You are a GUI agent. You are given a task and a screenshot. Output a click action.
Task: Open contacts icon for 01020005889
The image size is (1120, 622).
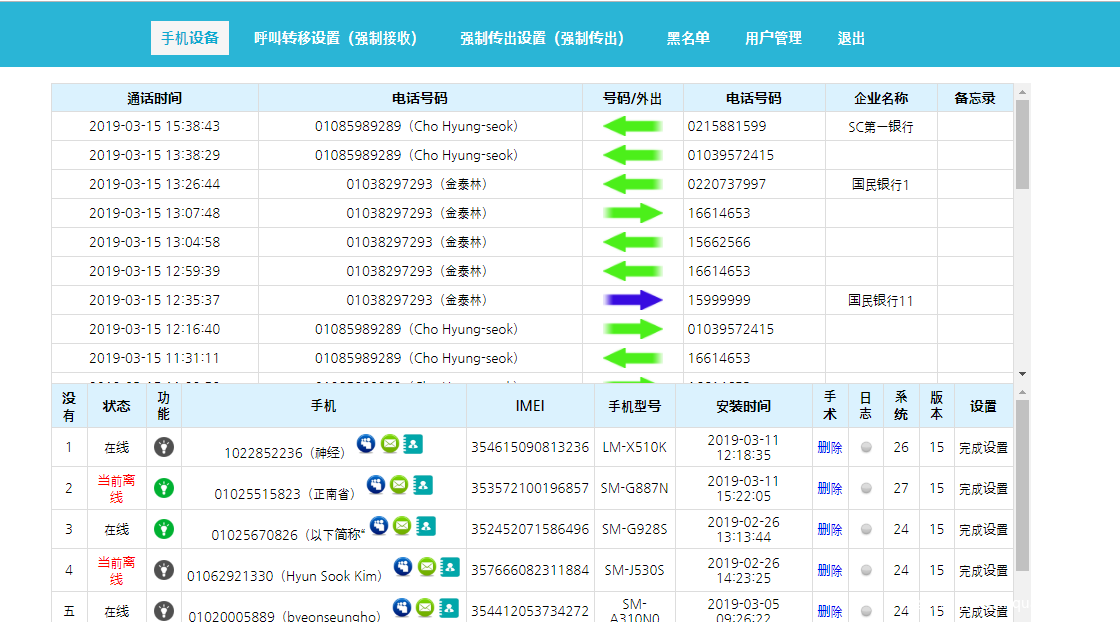pos(449,608)
